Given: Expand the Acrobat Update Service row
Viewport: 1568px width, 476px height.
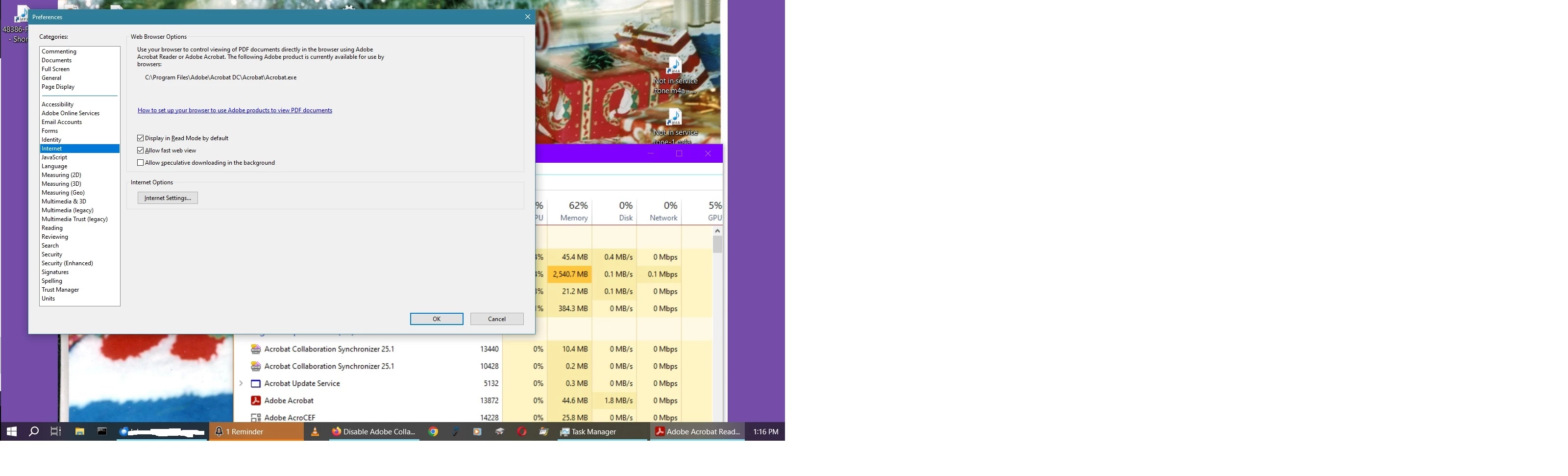Looking at the screenshot, I should click(x=241, y=383).
